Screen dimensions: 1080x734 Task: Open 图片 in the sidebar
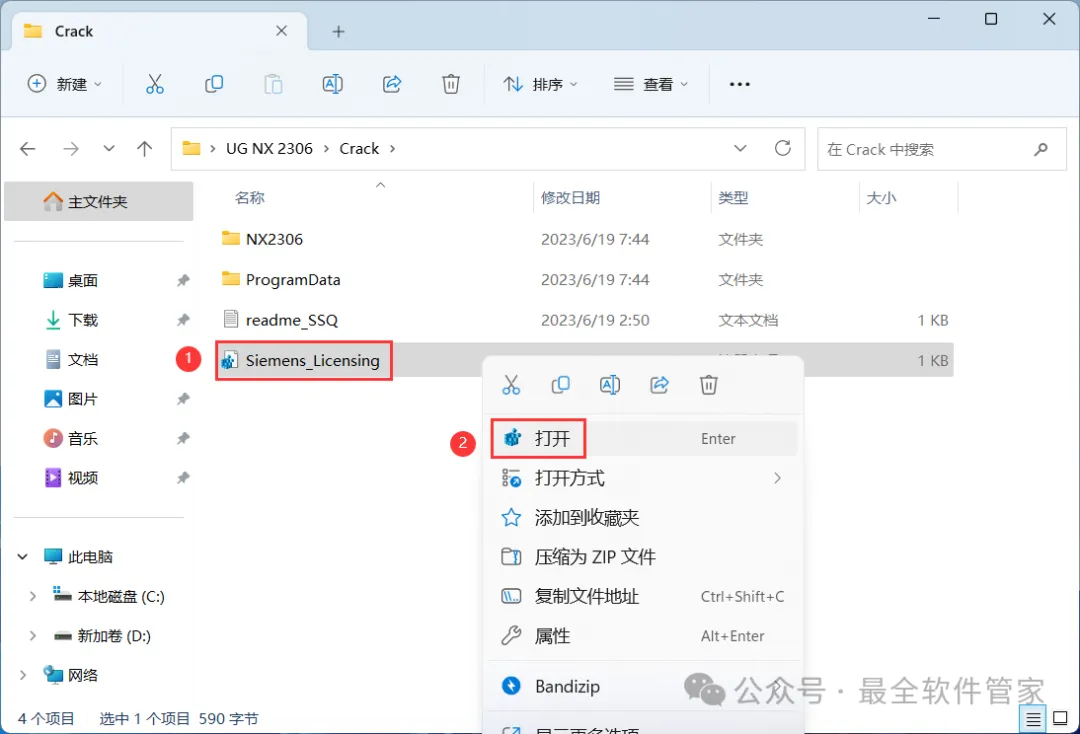point(83,399)
